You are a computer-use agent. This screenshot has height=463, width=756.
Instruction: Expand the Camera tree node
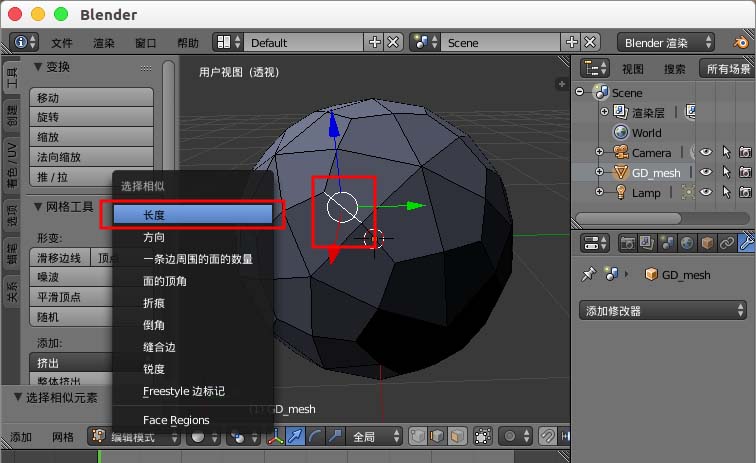599,151
